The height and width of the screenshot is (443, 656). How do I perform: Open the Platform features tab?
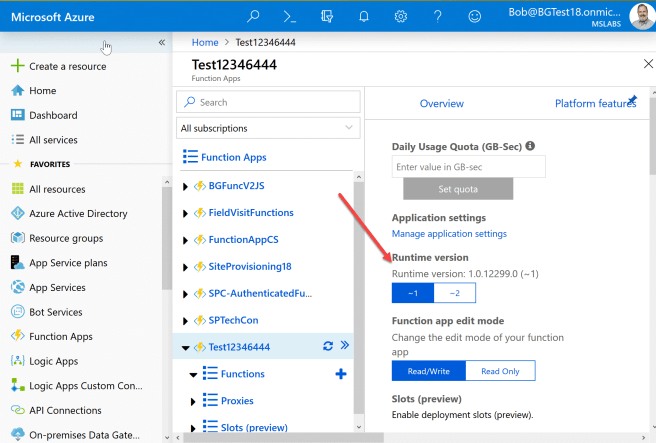[594, 104]
